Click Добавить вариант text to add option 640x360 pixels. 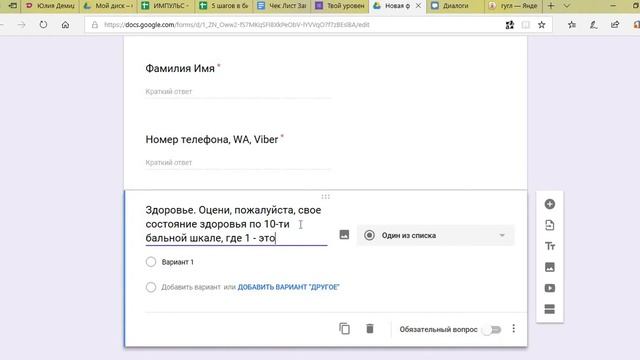click(191, 287)
